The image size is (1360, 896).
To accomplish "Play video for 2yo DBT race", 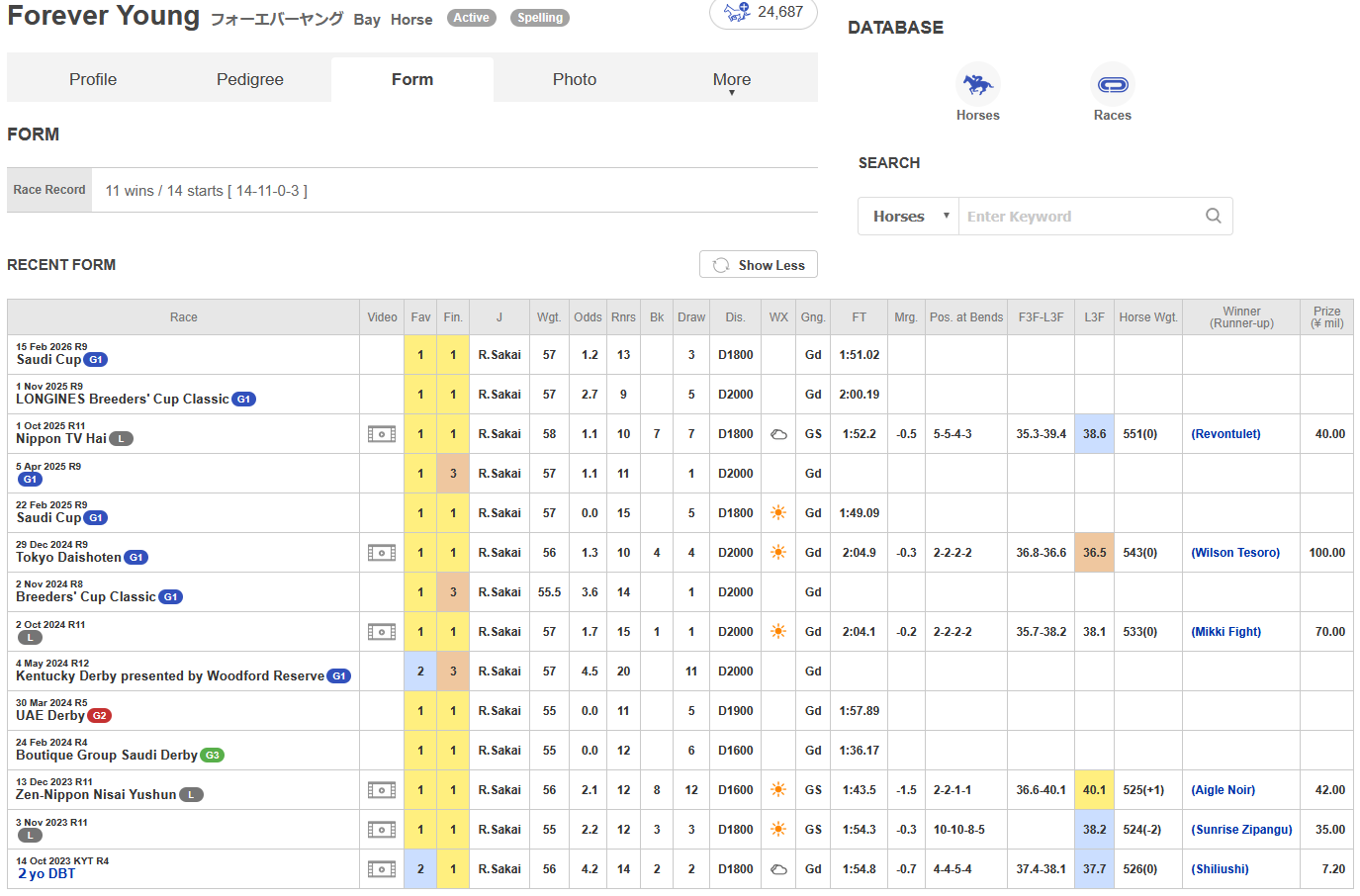I will [382, 869].
